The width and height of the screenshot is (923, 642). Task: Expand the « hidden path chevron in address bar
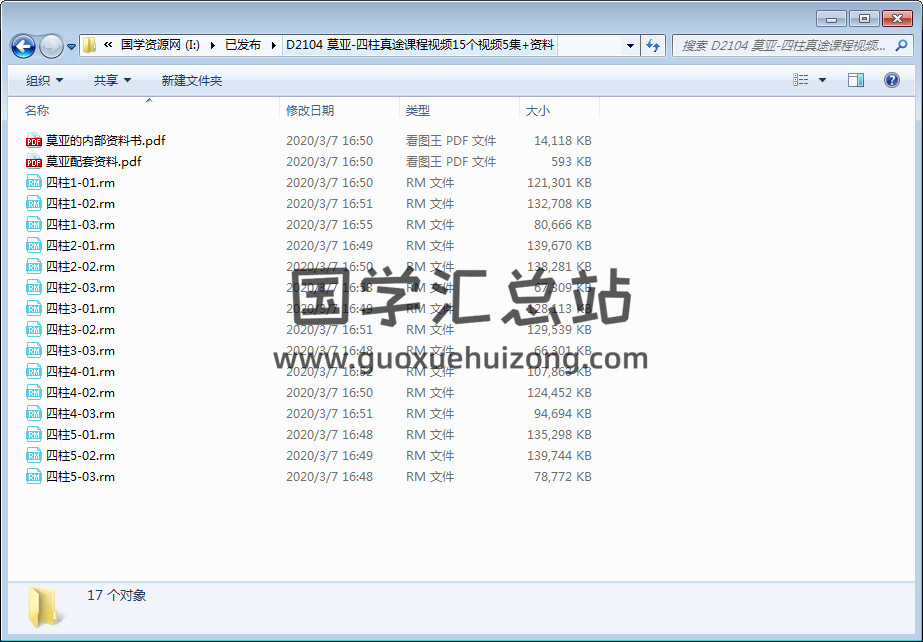pos(108,45)
